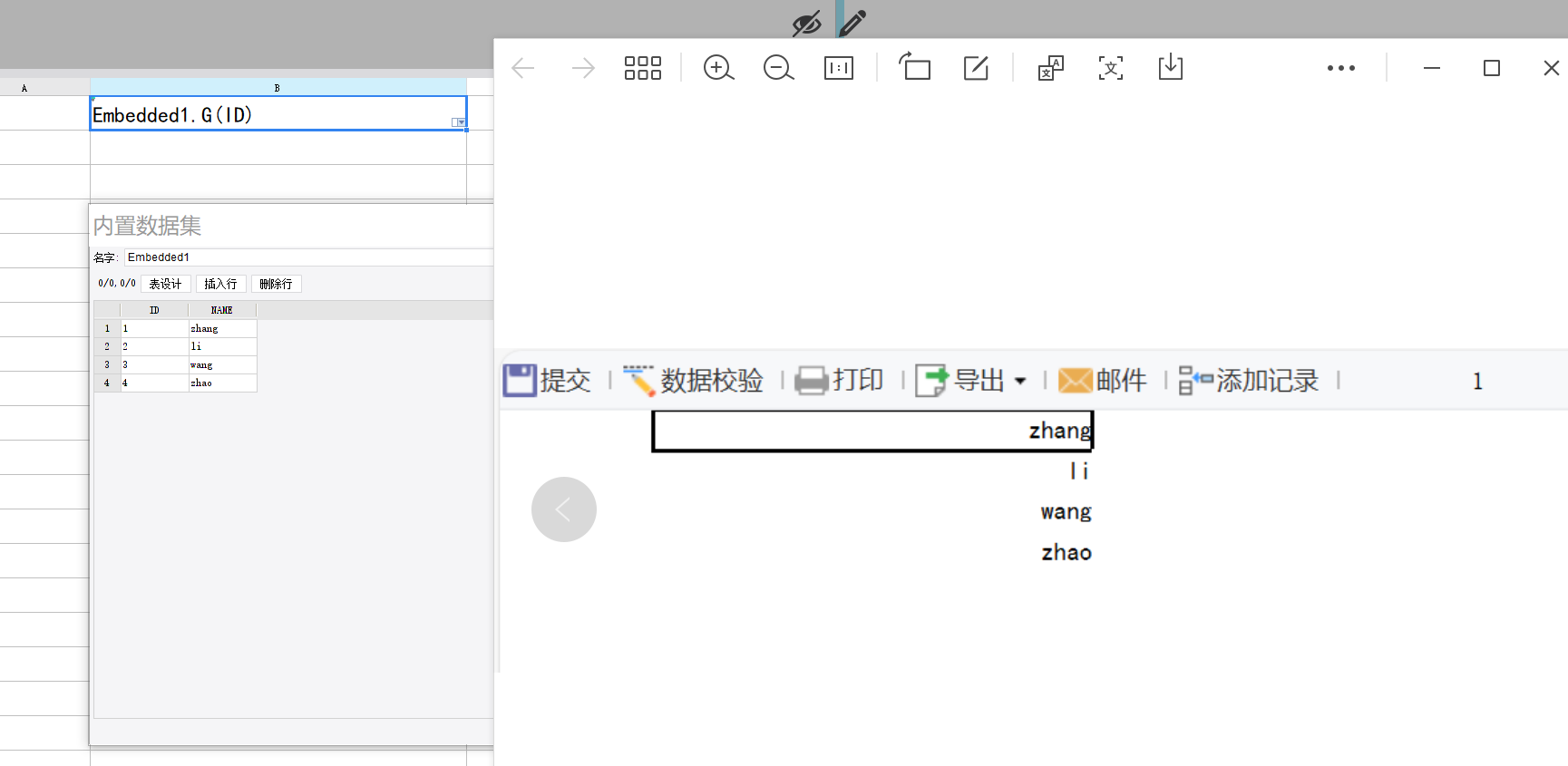Select the wang cell in the preview

tap(872, 512)
